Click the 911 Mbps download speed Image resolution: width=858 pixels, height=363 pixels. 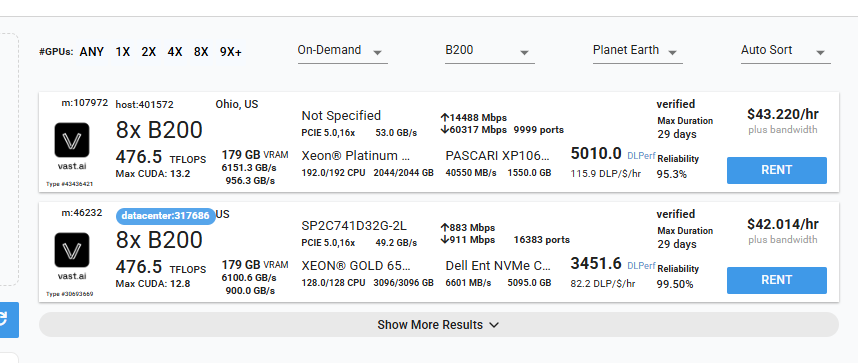(x=467, y=240)
